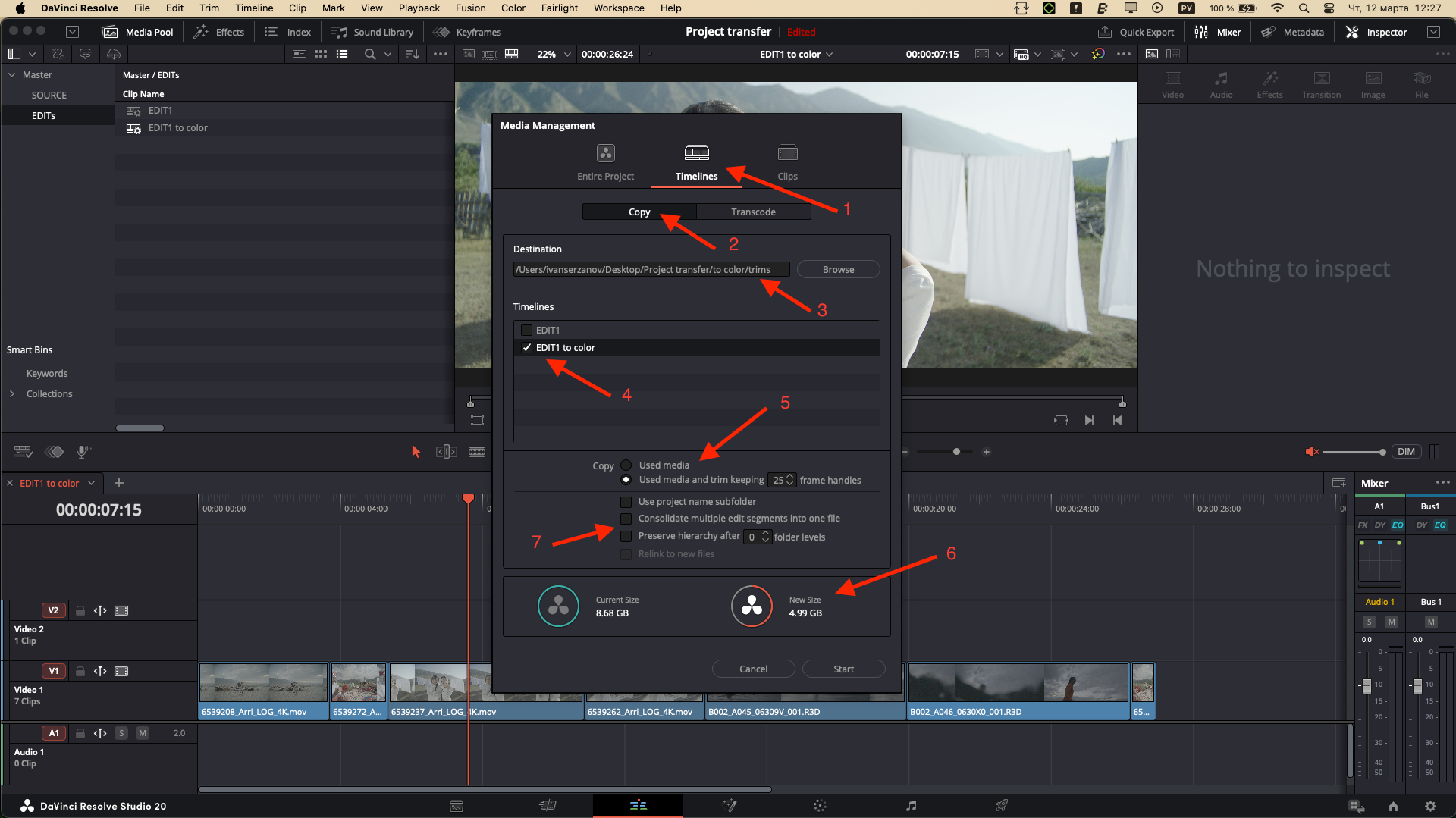Open the Playback menu

coord(419,8)
